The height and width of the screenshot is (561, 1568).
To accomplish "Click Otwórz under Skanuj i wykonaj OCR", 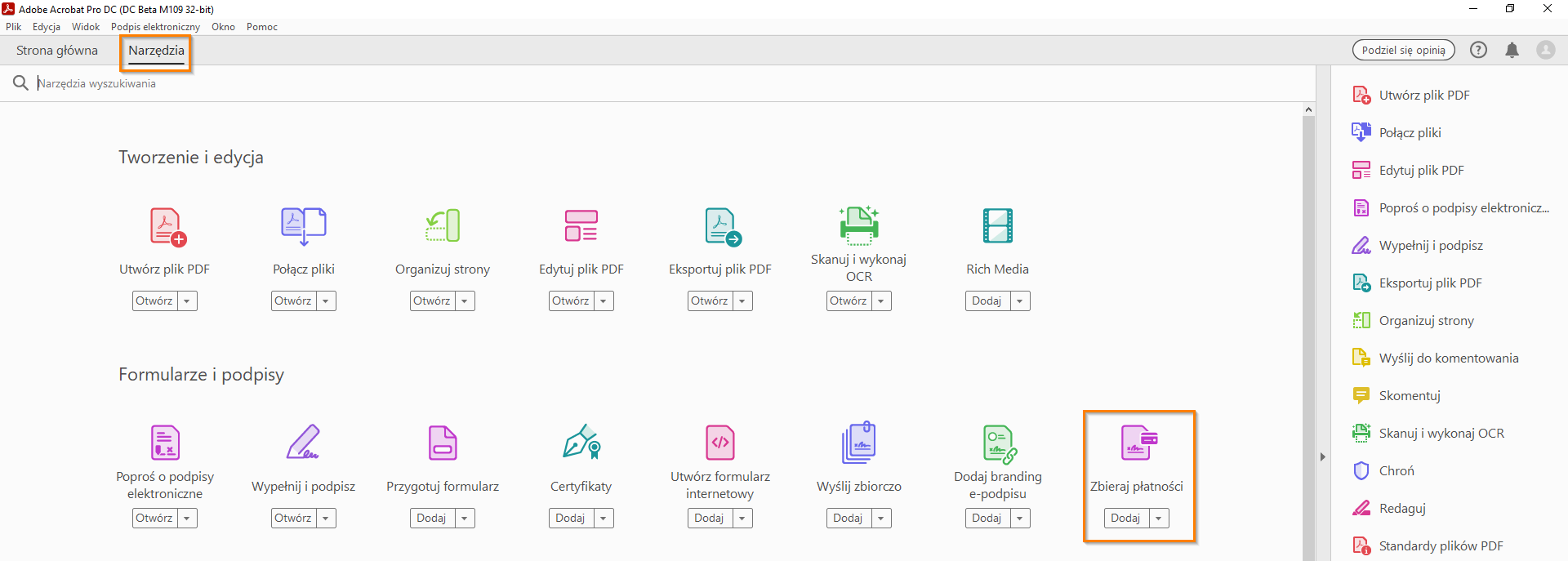I will tap(849, 301).
